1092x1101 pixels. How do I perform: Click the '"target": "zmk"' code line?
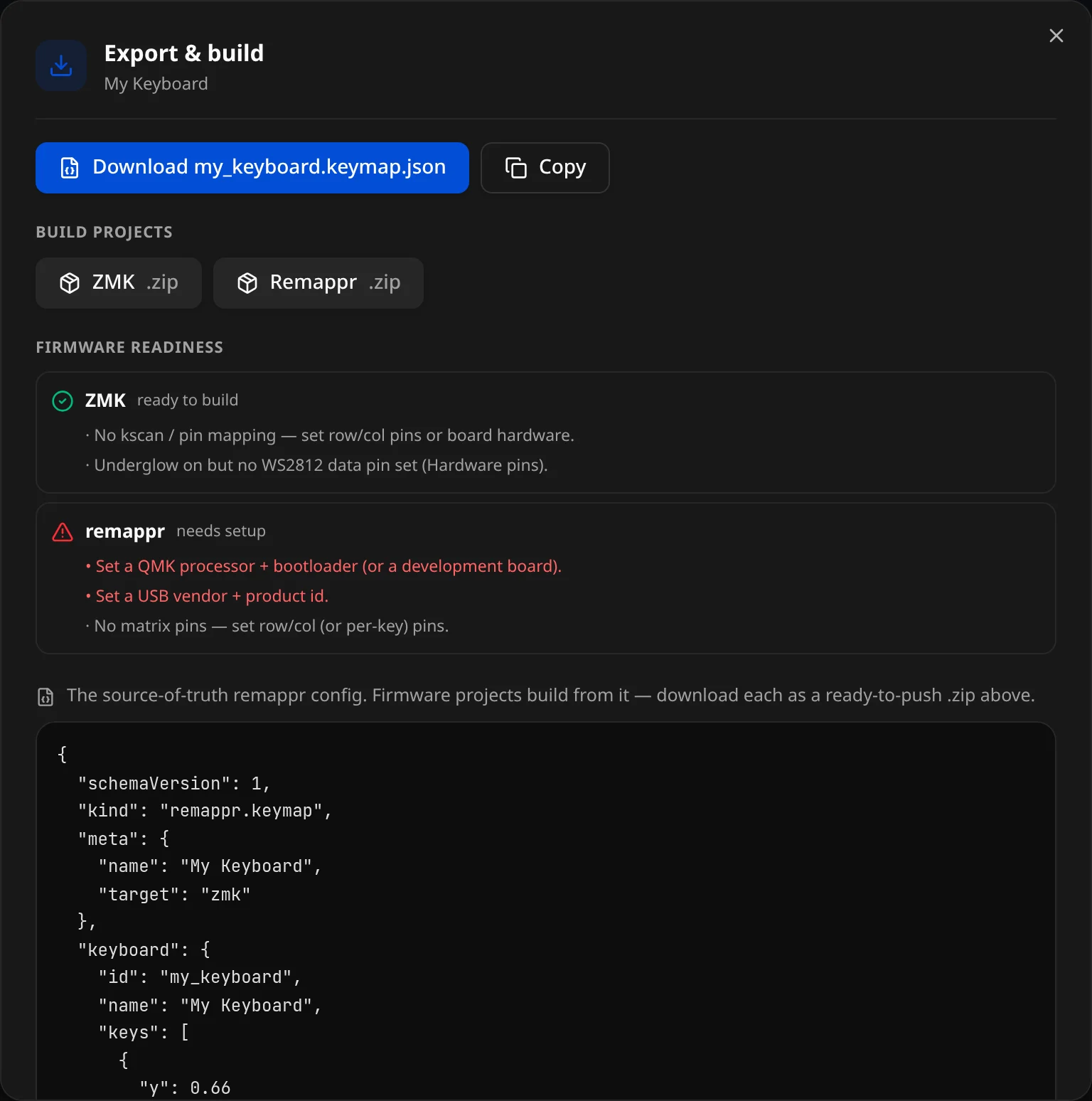click(174, 895)
